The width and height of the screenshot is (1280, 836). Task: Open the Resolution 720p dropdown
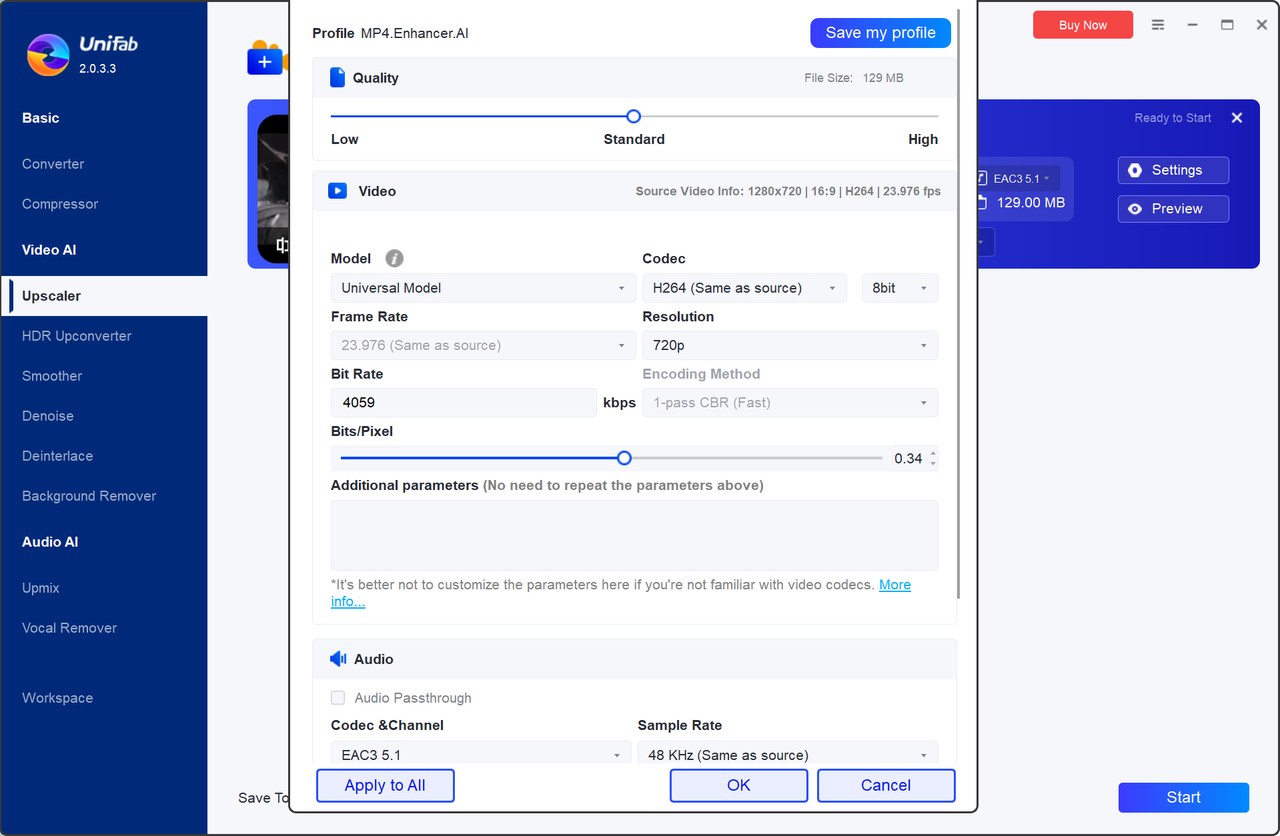click(x=789, y=345)
